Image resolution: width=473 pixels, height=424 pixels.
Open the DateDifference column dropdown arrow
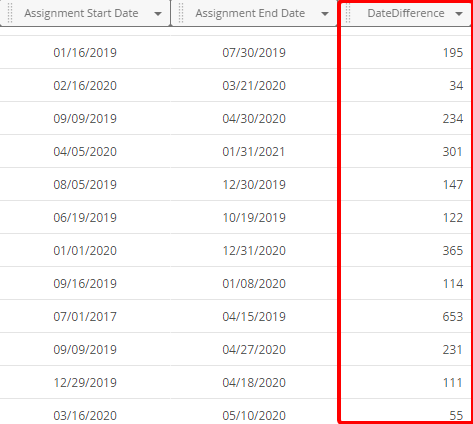(x=459, y=14)
